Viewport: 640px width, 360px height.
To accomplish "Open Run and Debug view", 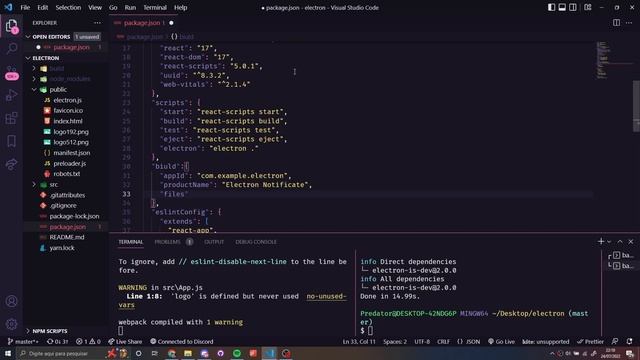I will tap(11, 95).
